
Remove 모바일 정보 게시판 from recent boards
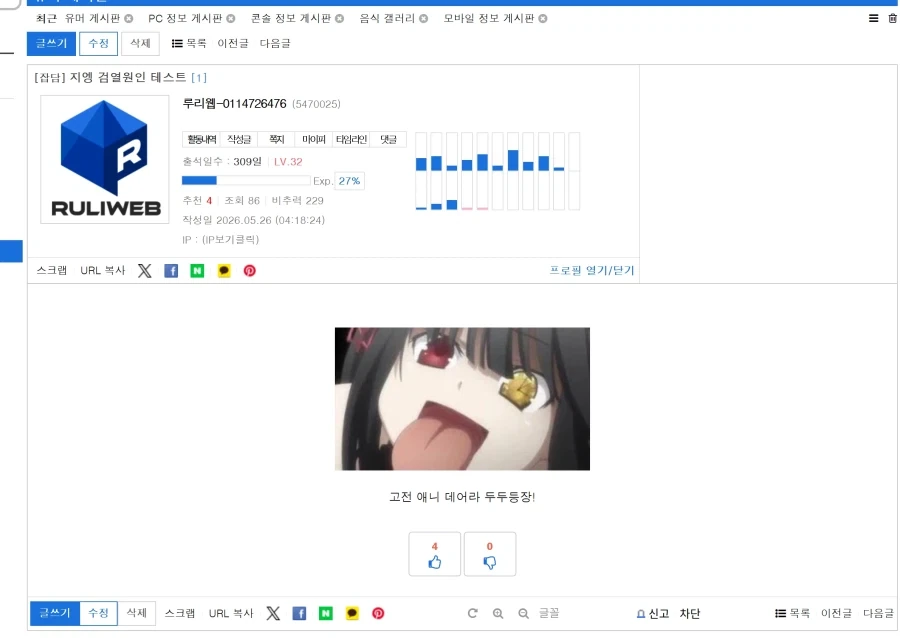(542, 18)
